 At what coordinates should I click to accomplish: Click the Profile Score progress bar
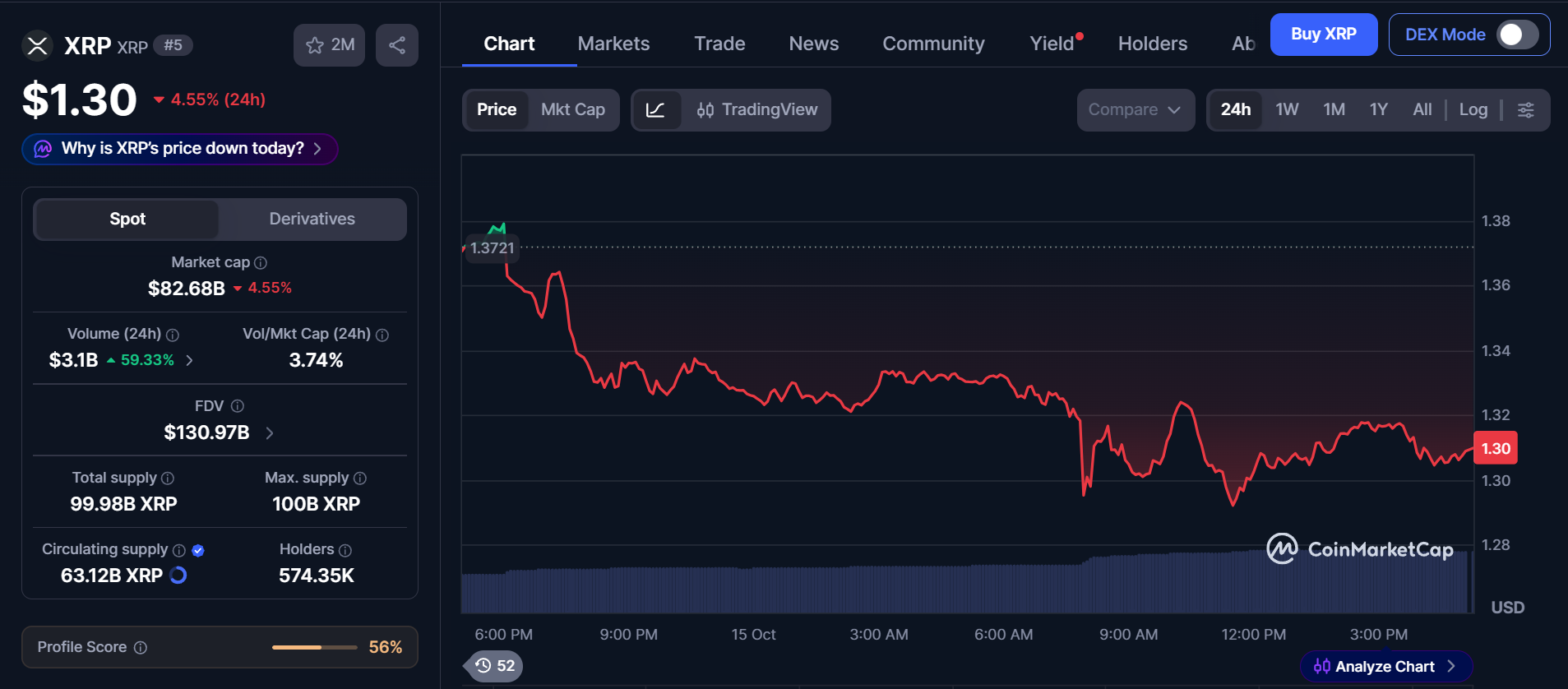coord(315,648)
